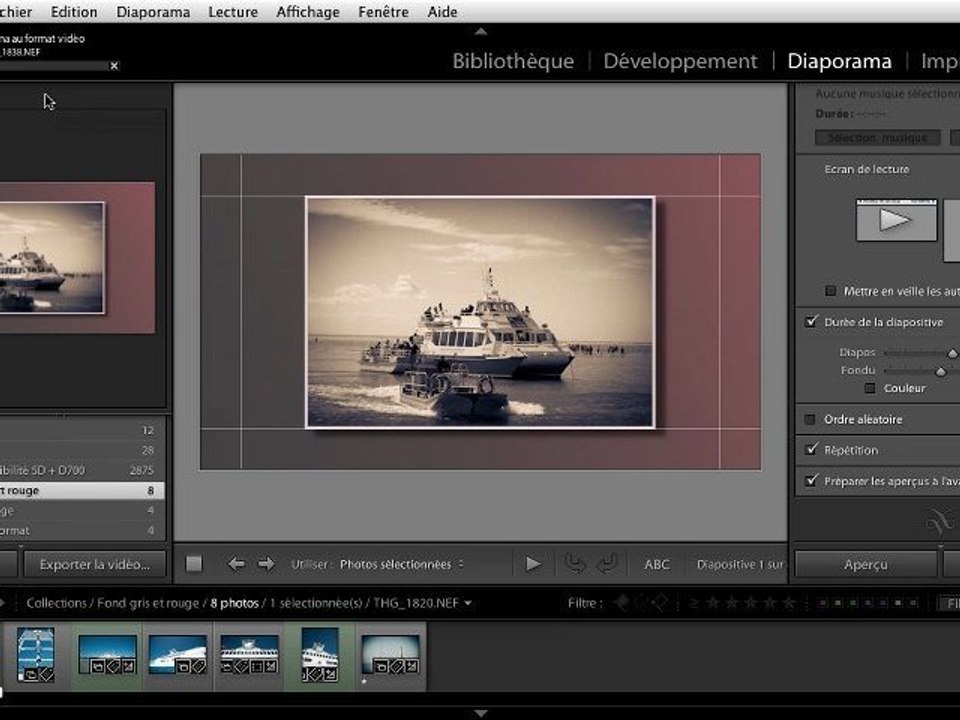Filter by flagged status flag icon

point(621,603)
